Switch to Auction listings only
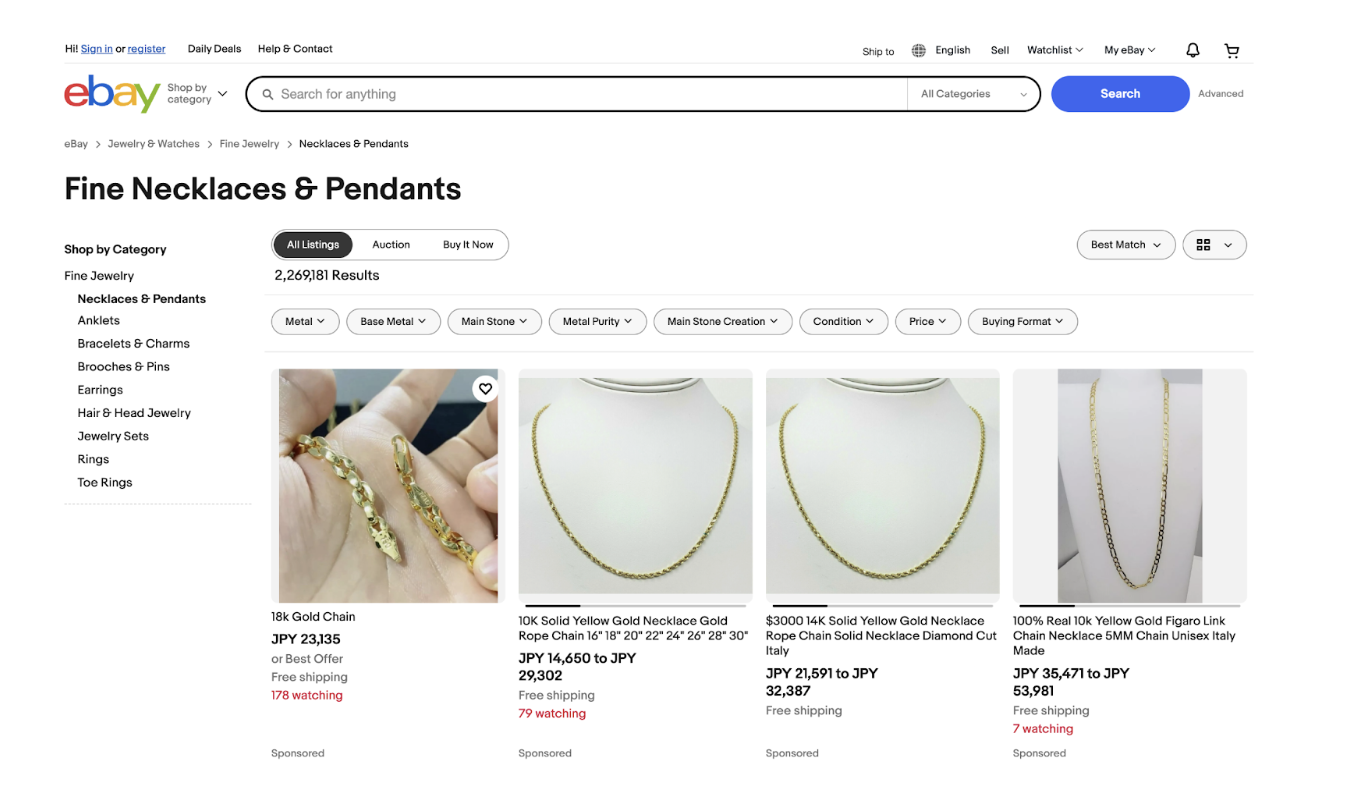The image size is (1364, 794). [x=391, y=245]
